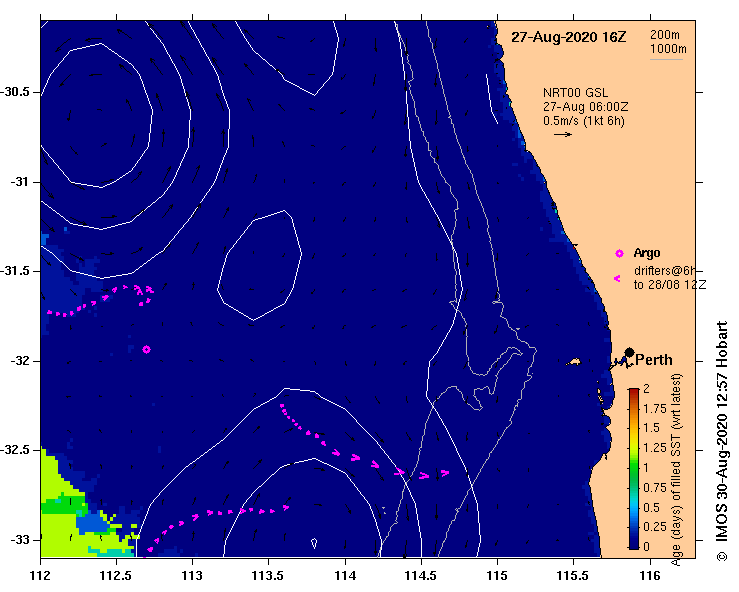Click the '1000m' depth contour legend label
This screenshot has width=739, height=592.
[x=666, y=49]
